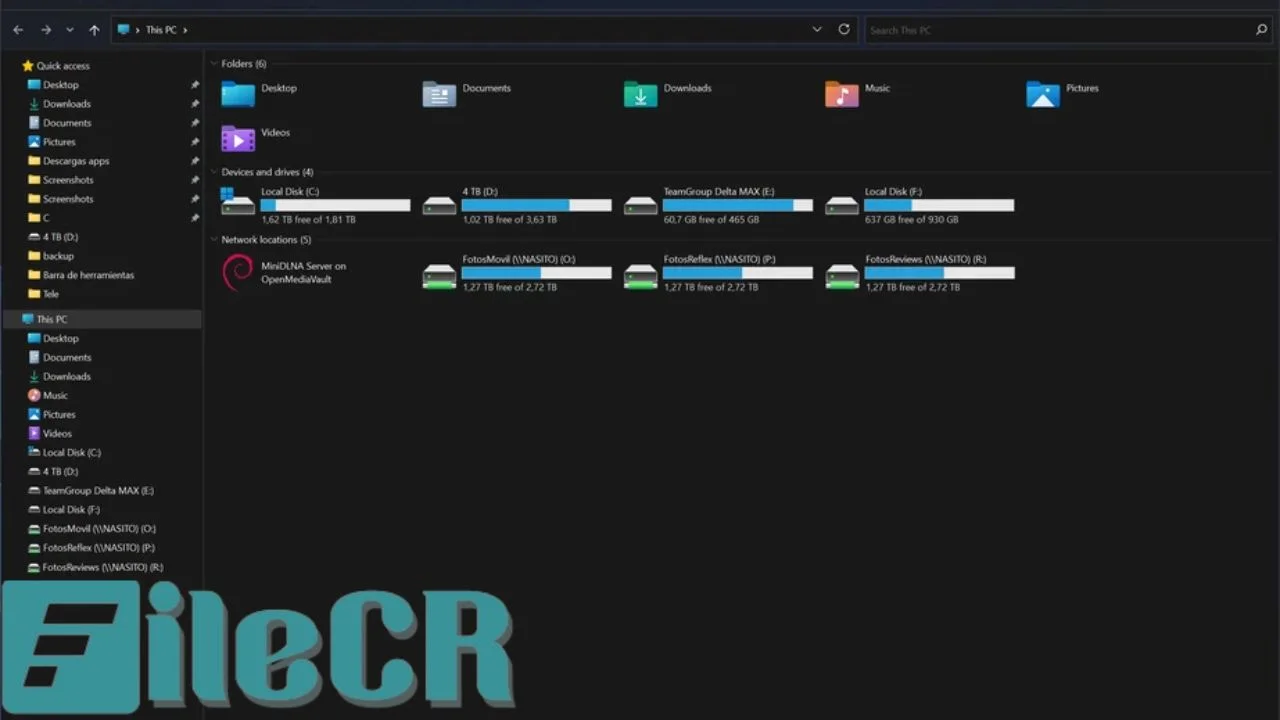Collapse the Devices and drives group

click(214, 172)
